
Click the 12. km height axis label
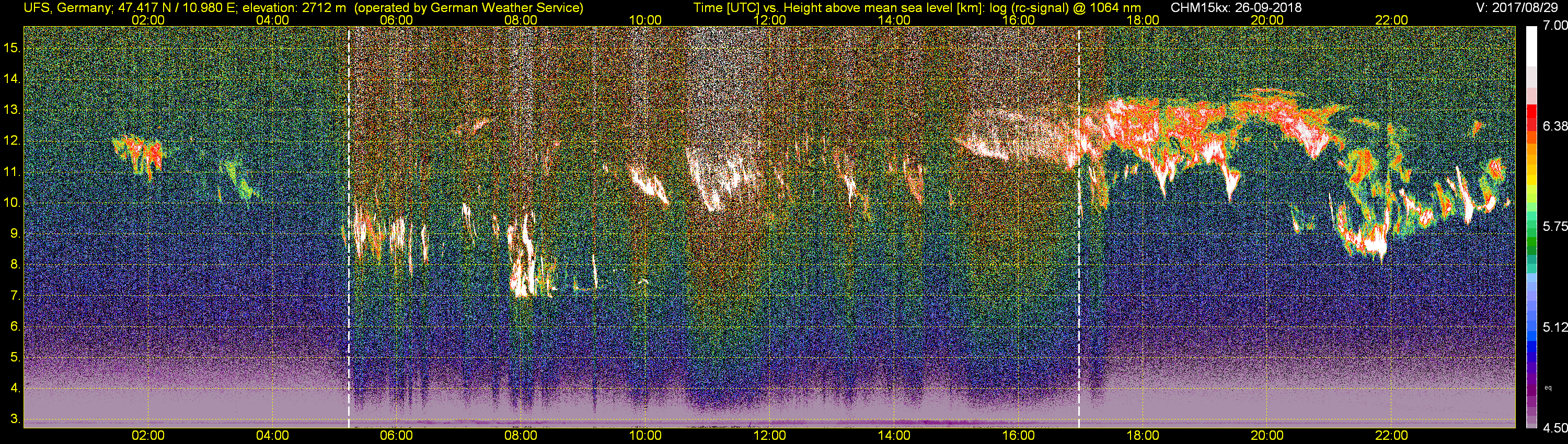point(11,141)
